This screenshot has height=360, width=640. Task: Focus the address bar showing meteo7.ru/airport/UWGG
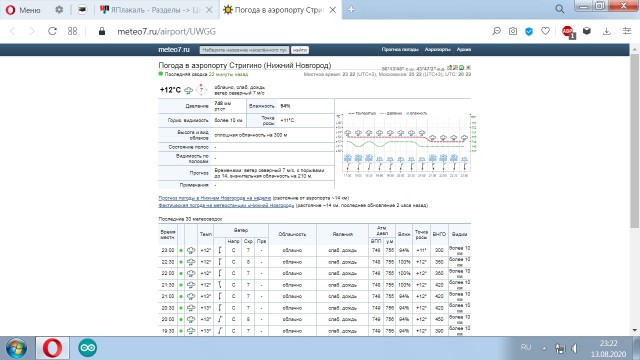[x=167, y=31]
